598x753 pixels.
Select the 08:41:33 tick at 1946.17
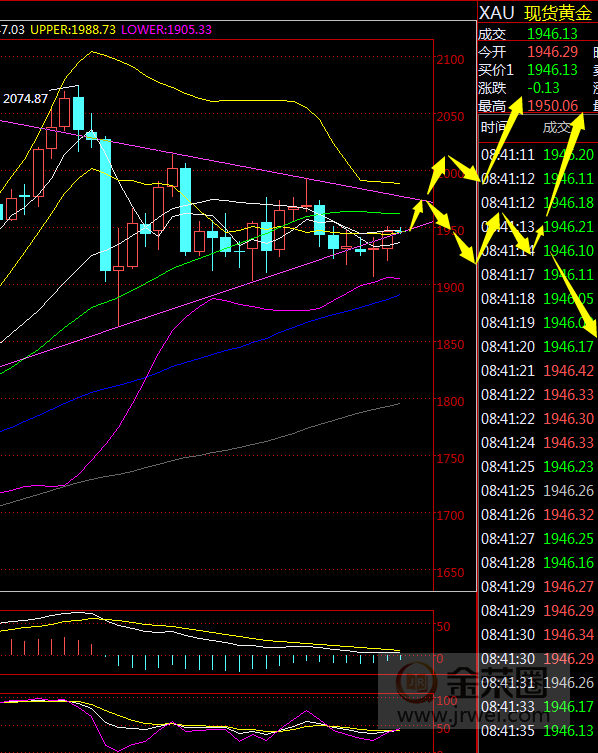pyautogui.click(x=538, y=707)
